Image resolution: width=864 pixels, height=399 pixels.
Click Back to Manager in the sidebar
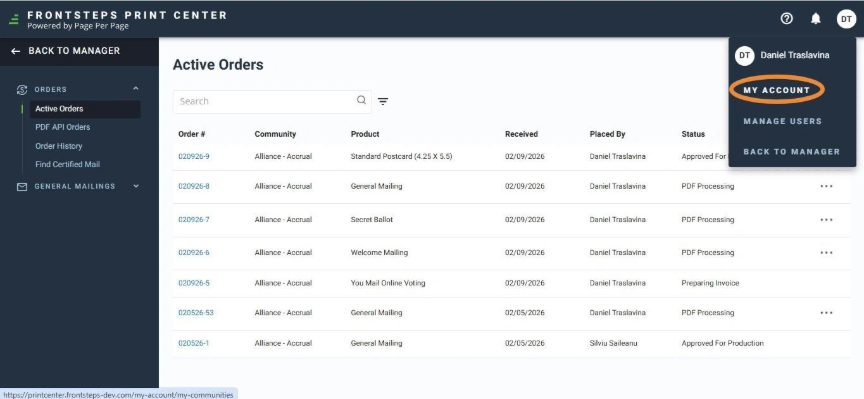74,51
